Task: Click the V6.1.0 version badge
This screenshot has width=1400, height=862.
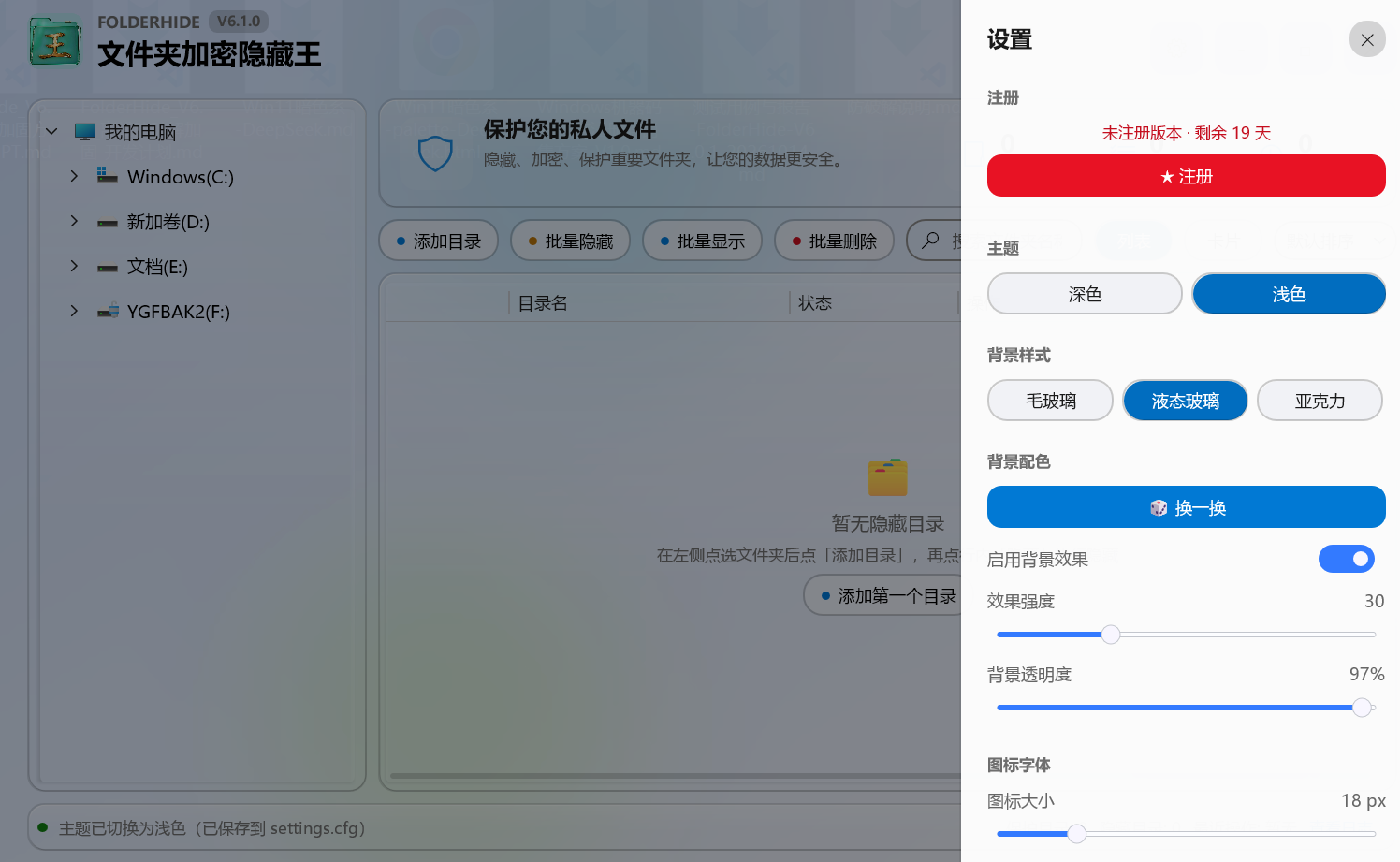Action: coord(239,22)
